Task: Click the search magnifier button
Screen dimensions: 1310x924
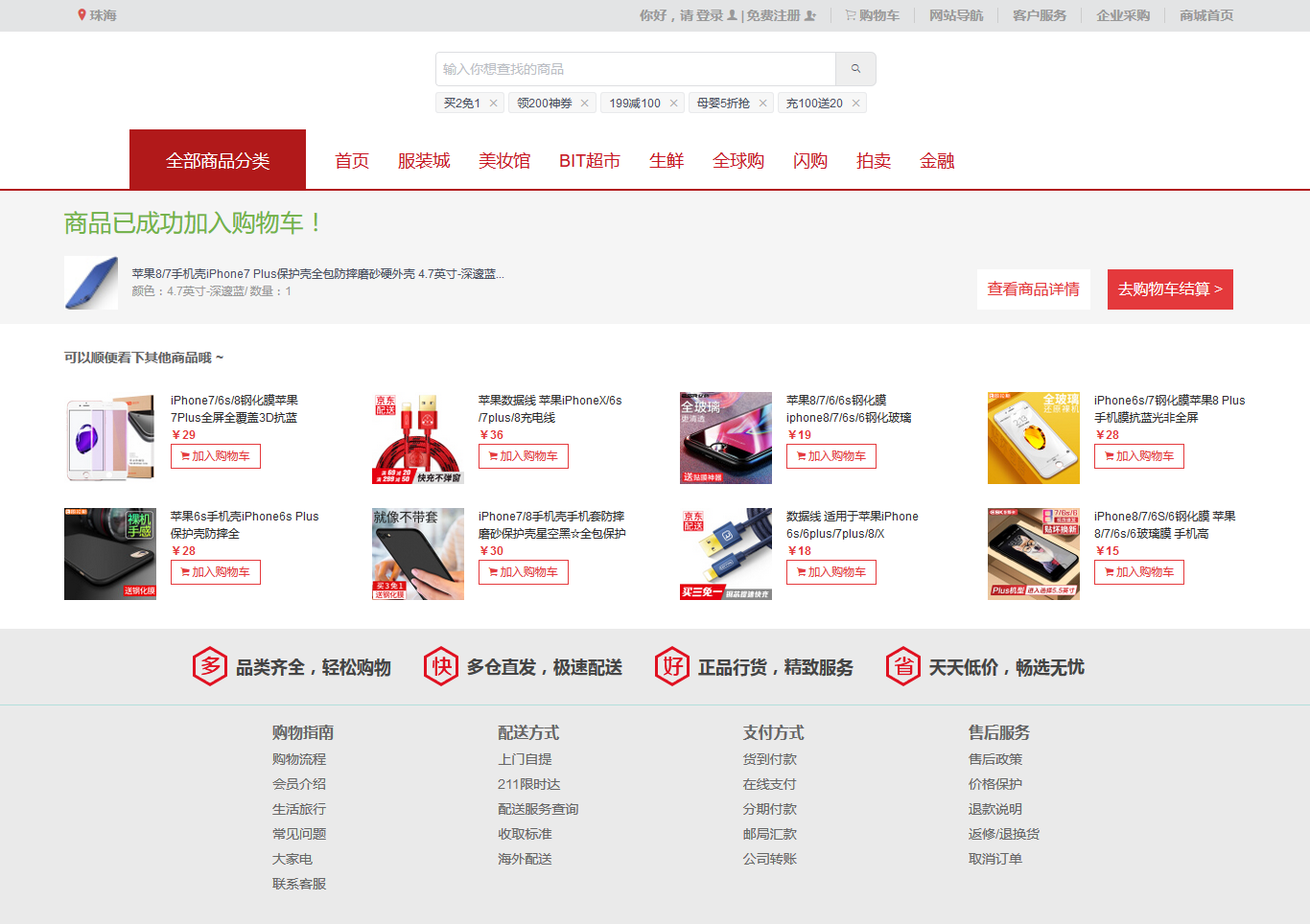Action: click(x=855, y=69)
